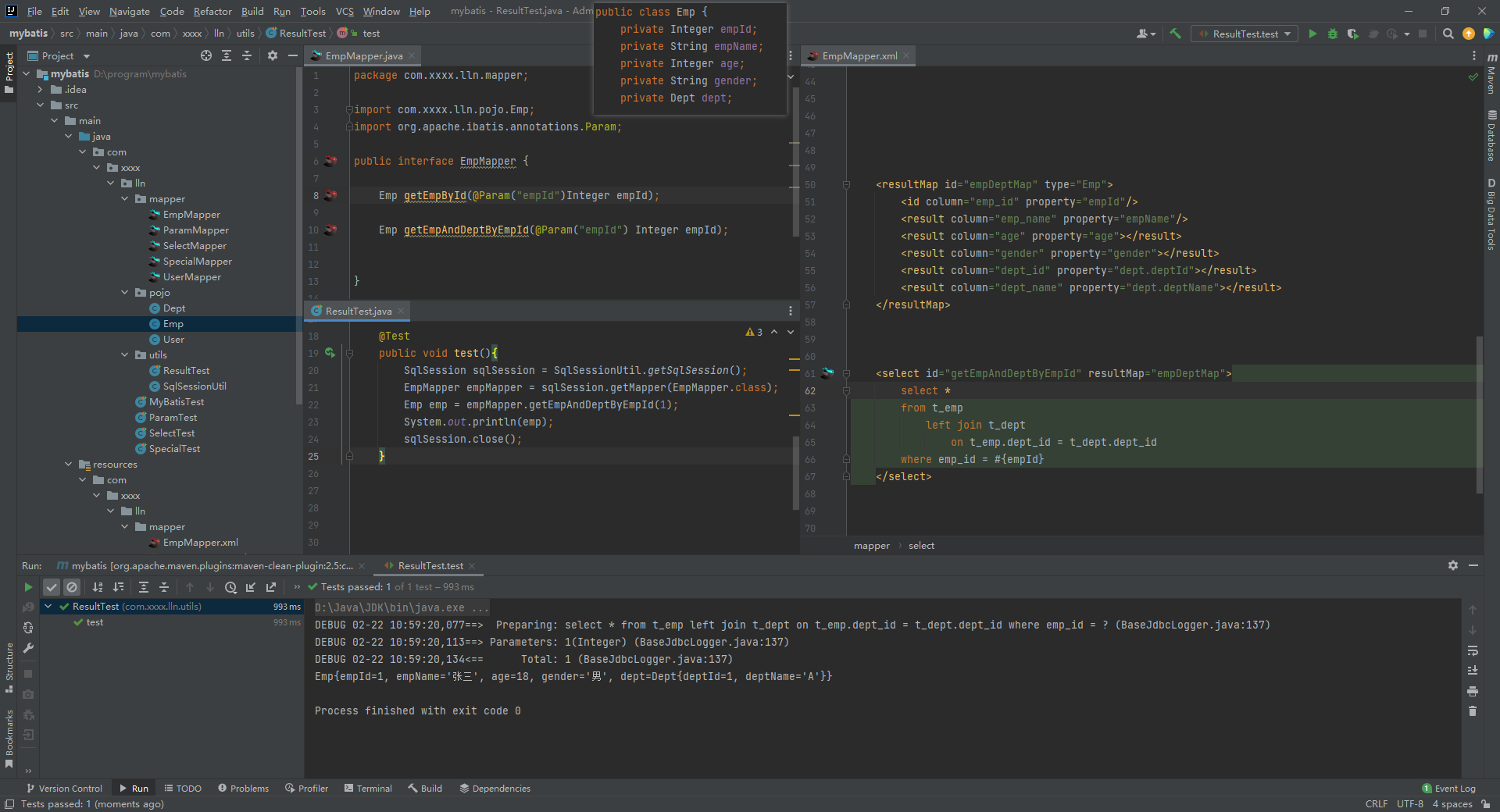The height and width of the screenshot is (812, 1500).
Task: Start debugging with the bug icon
Action: coord(1333,34)
